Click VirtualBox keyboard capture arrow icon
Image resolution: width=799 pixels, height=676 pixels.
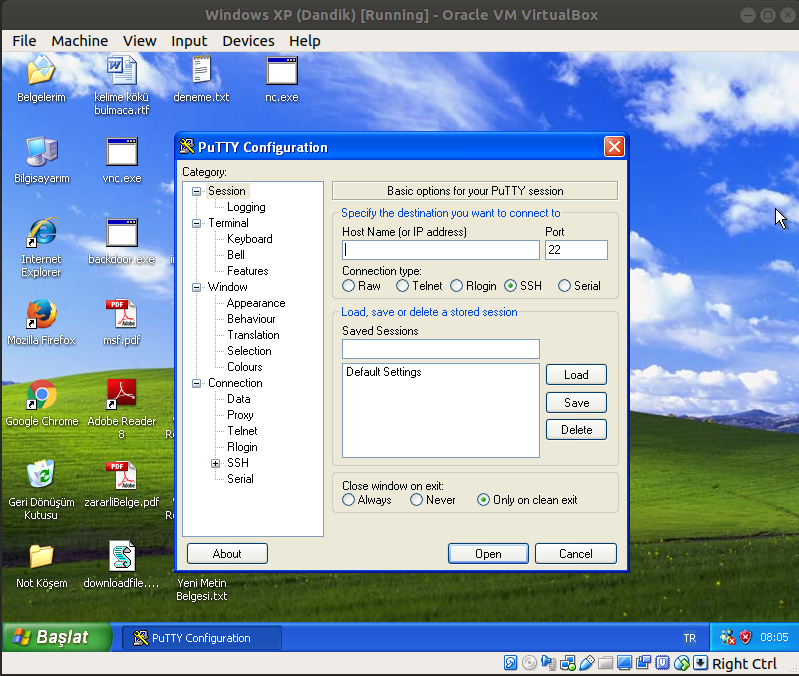(701, 663)
